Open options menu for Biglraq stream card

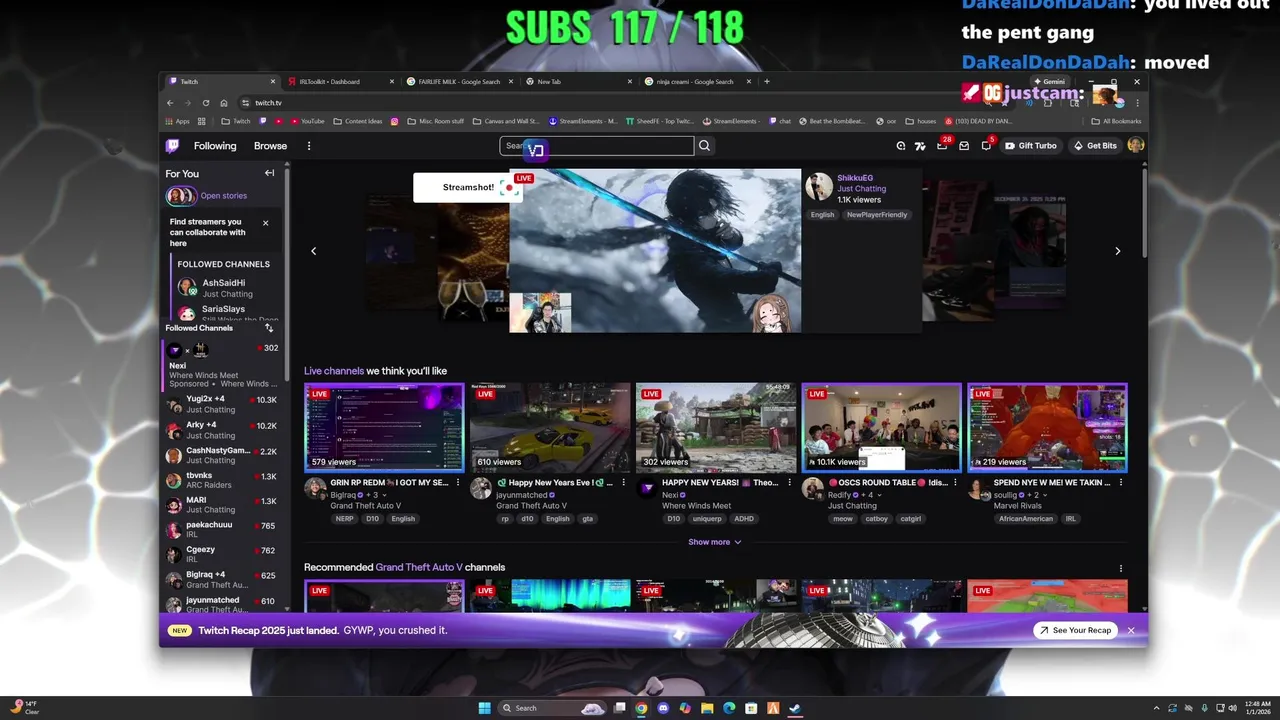(458, 482)
